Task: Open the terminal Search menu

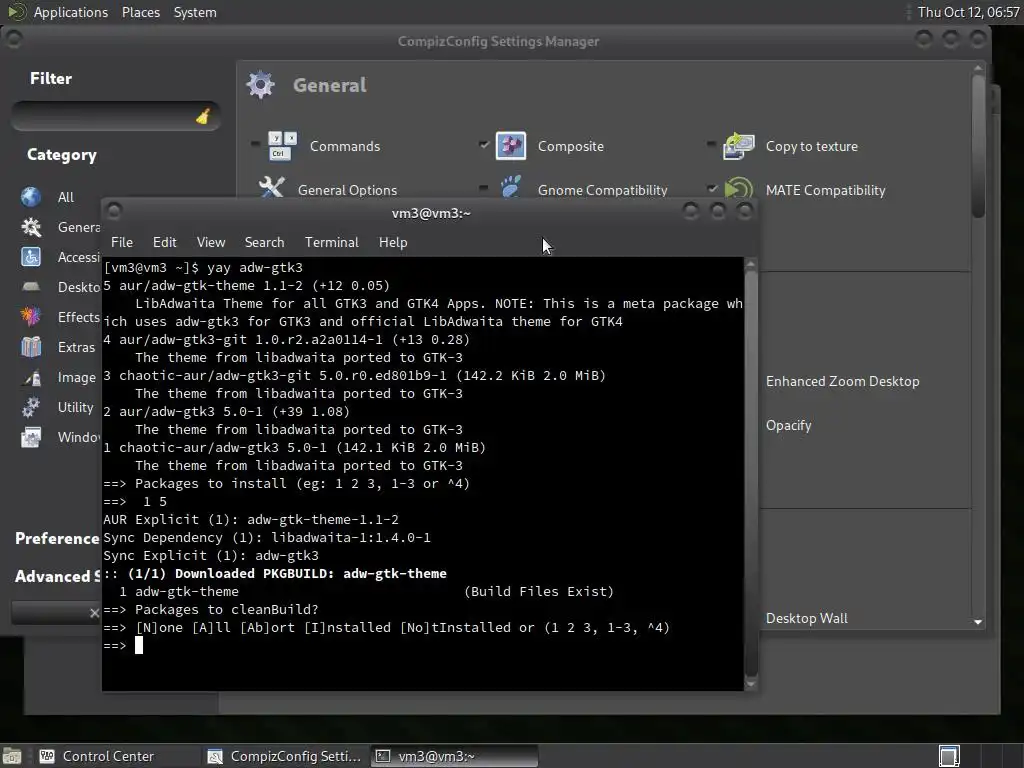Action: (x=264, y=242)
